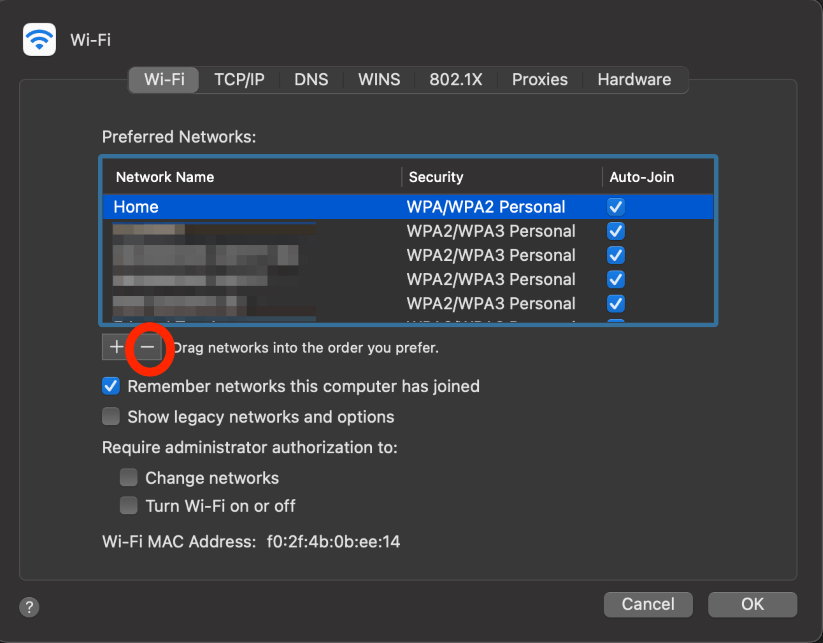The height and width of the screenshot is (643, 823).
Task: Select the WINS tab
Action: pyautogui.click(x=379, y=80)
